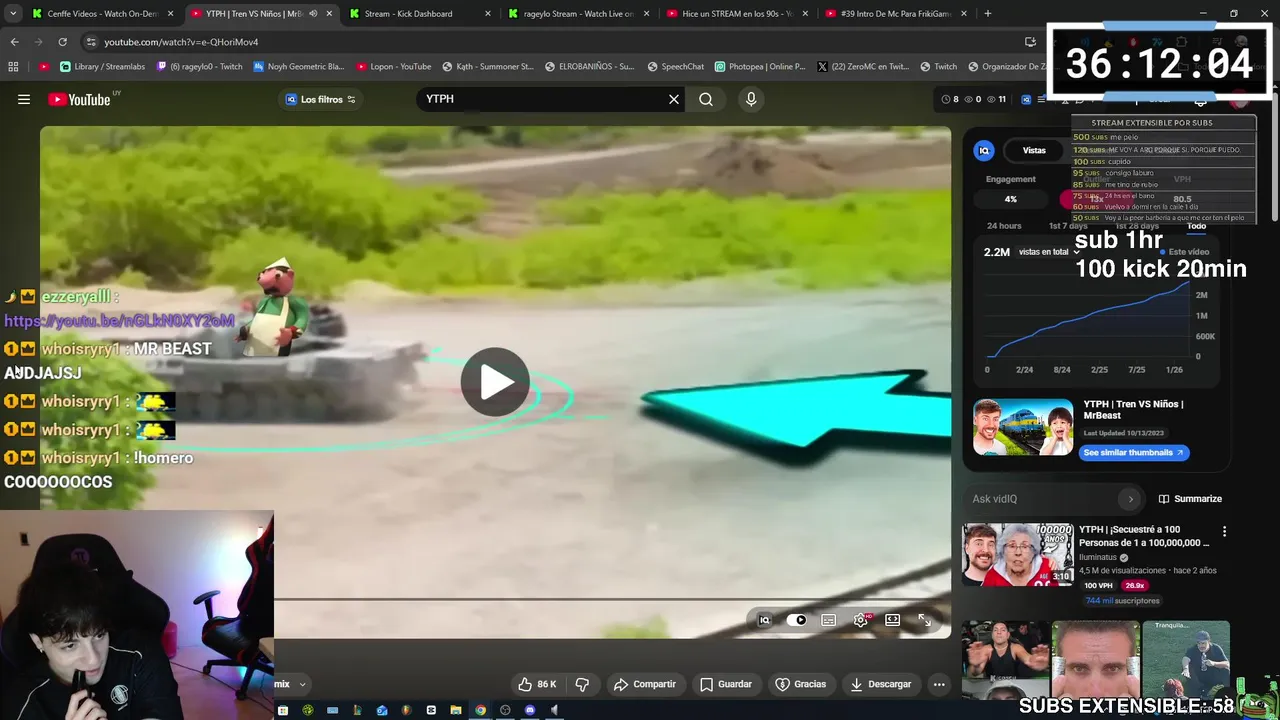
Task: Open the vidIQ icon in the player controls
Action: [x=765, y=620]
